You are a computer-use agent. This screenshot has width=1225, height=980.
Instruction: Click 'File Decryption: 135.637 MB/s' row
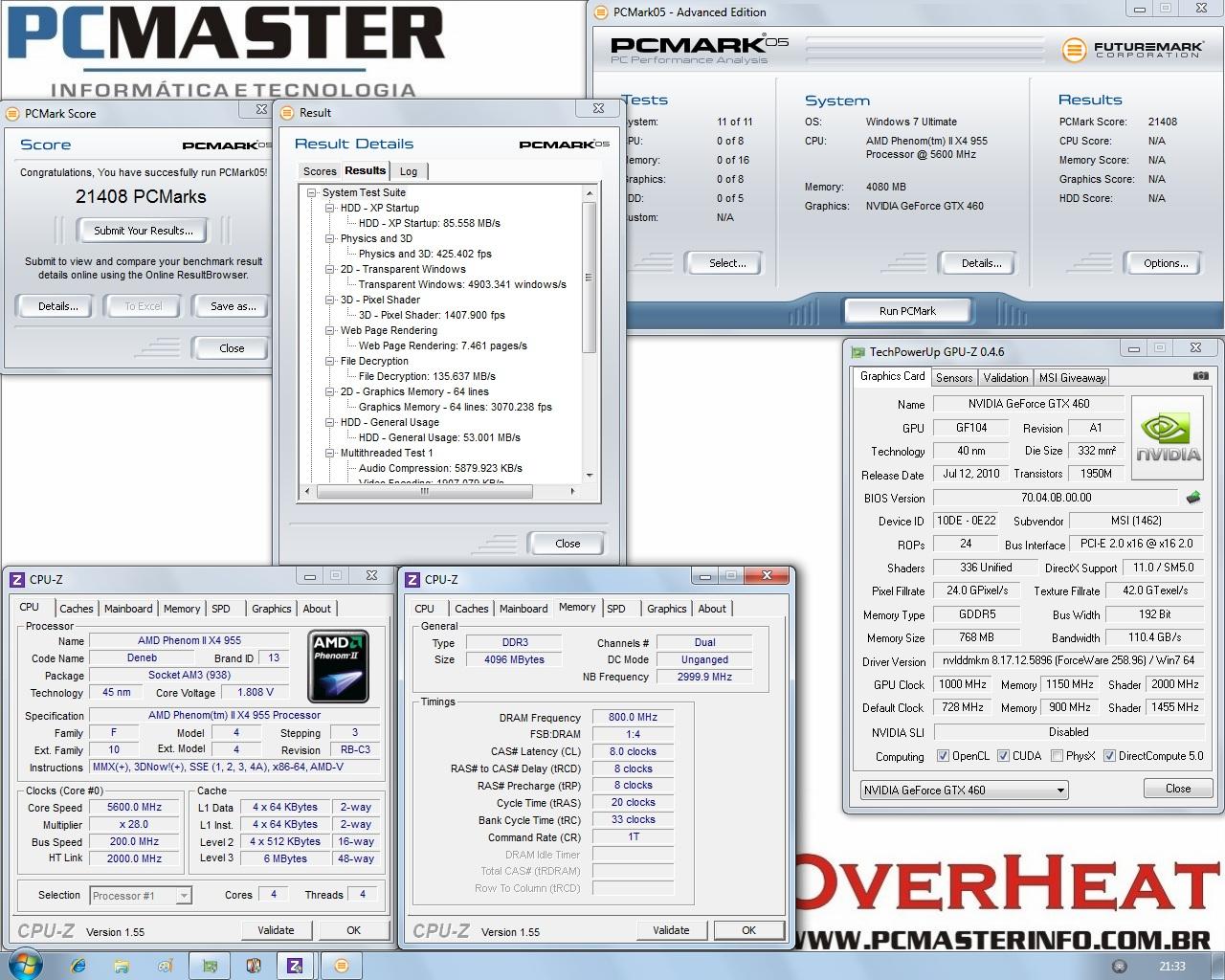[x=427, y=376]
